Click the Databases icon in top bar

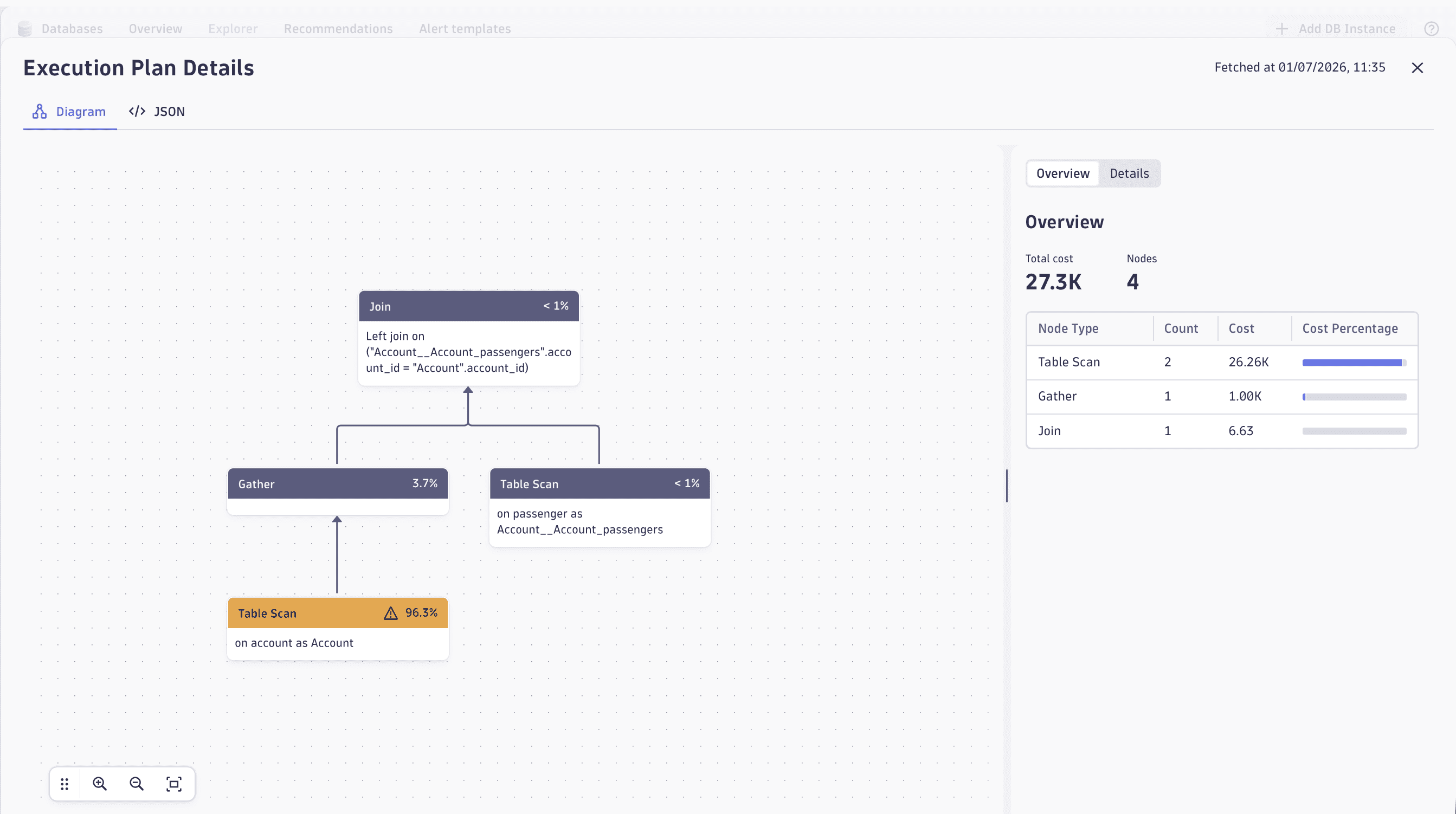click(x=25, y=28)
